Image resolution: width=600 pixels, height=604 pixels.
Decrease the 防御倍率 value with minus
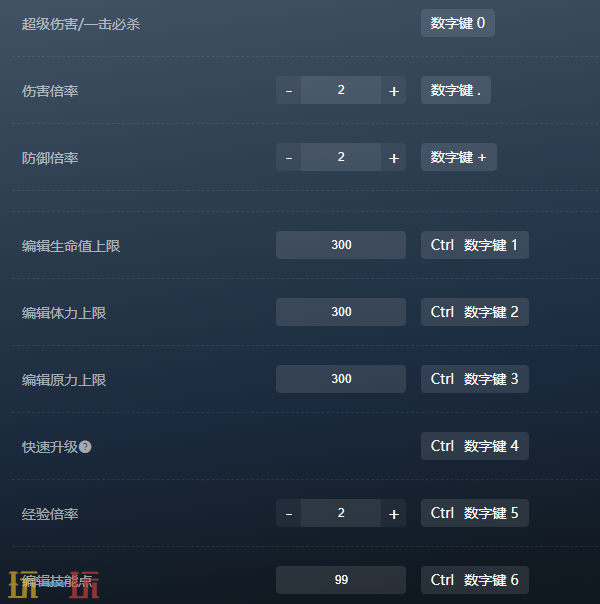point(289,157)
